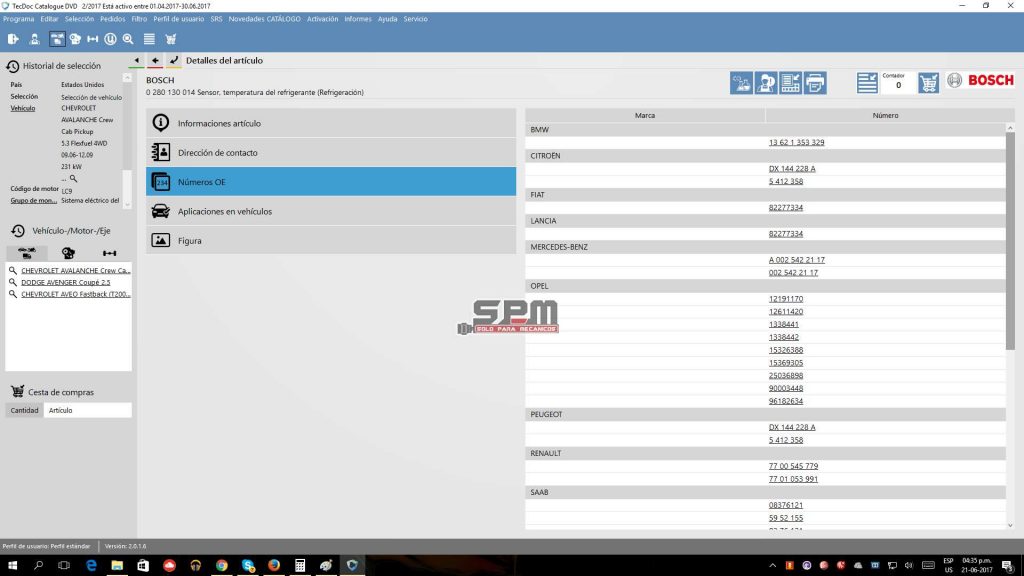The width and height of the screenshot is (1024, 576).
Task: Open the magnifier article search toolbar icon
Action: tap(128, 39)
